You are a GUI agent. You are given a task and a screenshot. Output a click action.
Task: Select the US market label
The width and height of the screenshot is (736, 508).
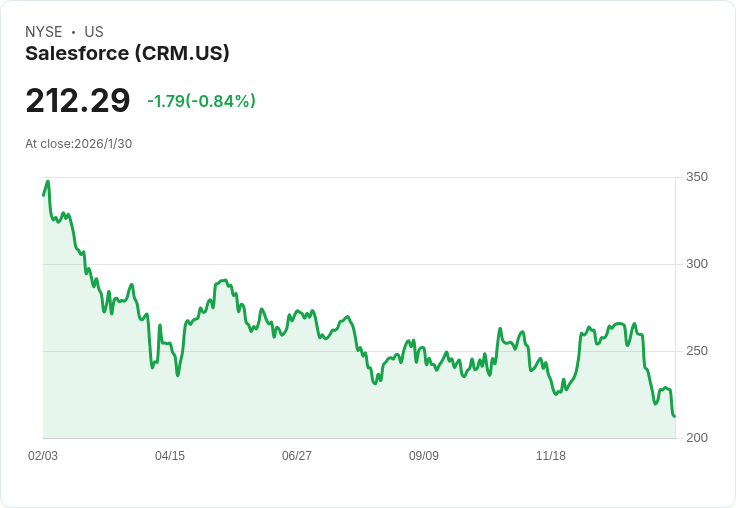pos(94,32)
